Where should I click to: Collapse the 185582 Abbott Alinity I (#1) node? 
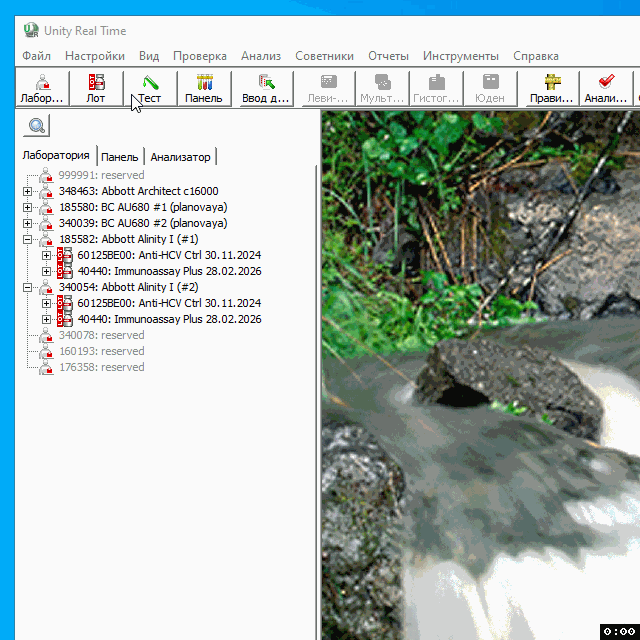pos(28,239)
